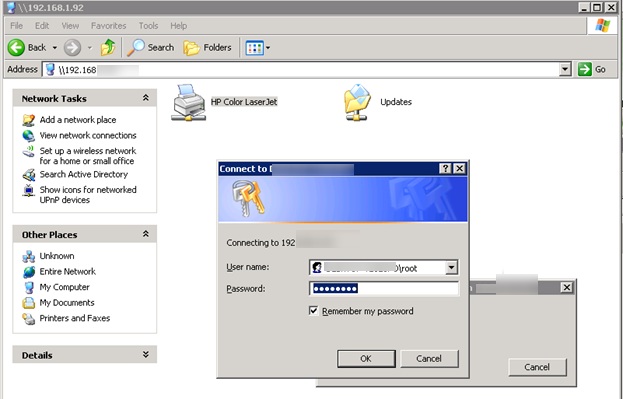Open the Favorites menu
This screenshot has width=623, height=399.
(108, 26)
